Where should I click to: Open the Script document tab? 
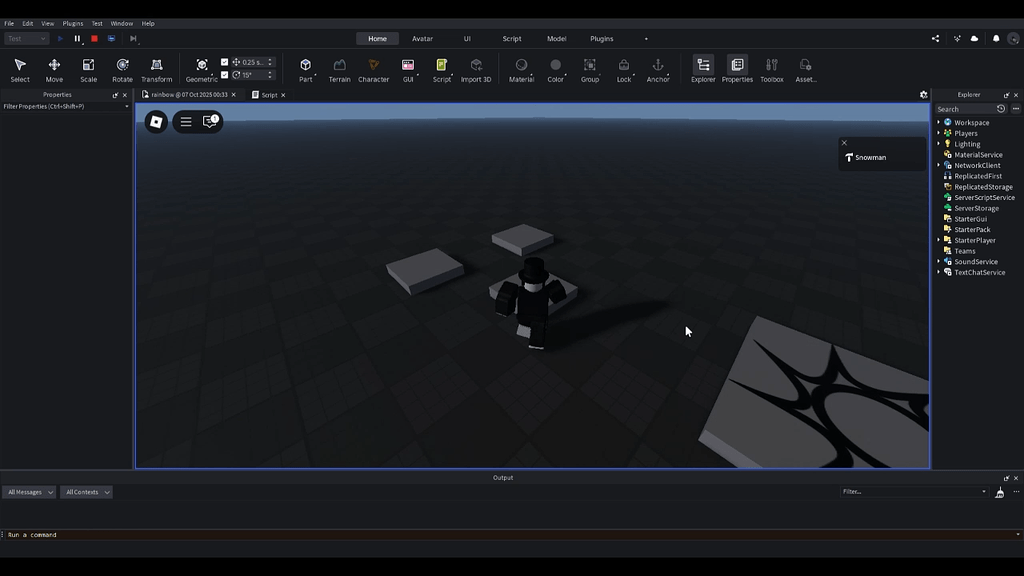coord(269,95)
